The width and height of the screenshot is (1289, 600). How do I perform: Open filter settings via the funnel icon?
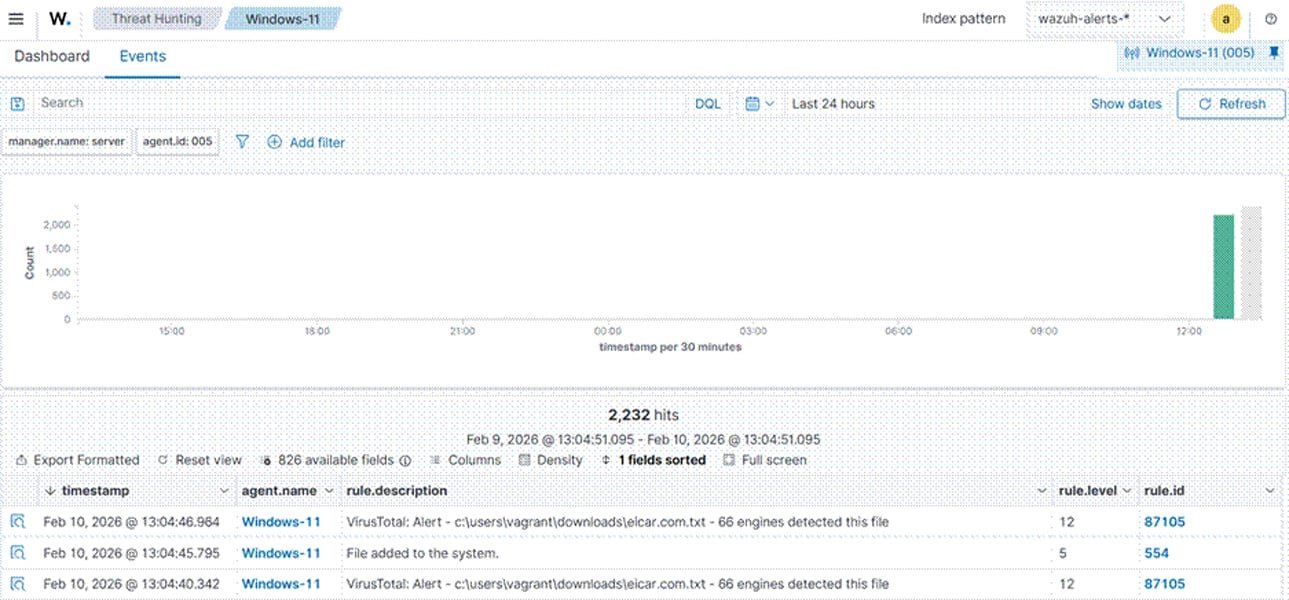pos(242,142)
